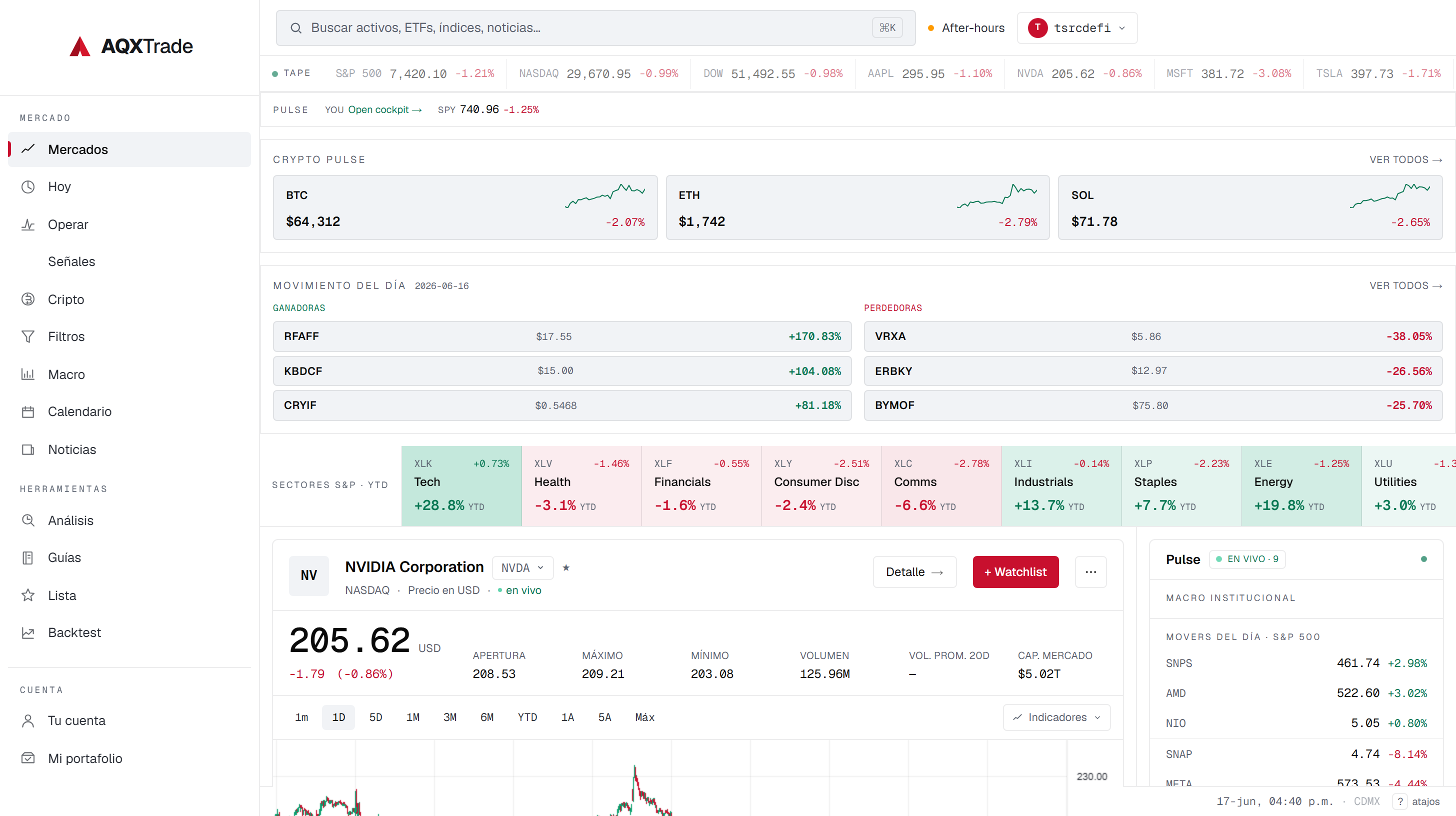Click the Mi portafolio wallet icon
The height and width of the screenshot is (816, 1456).
tap(27, 758)
